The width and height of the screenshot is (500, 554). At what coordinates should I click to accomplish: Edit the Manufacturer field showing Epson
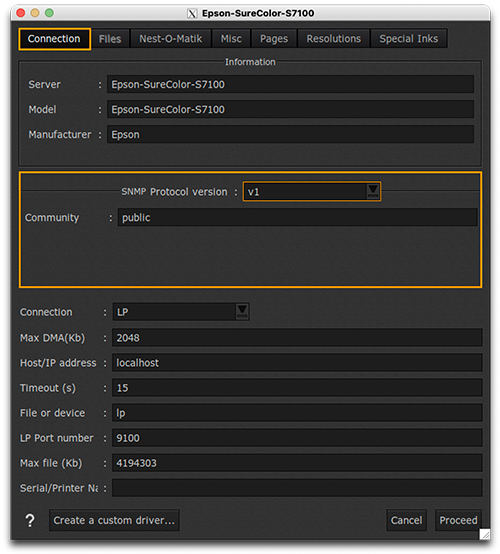[x=290, y=135]
